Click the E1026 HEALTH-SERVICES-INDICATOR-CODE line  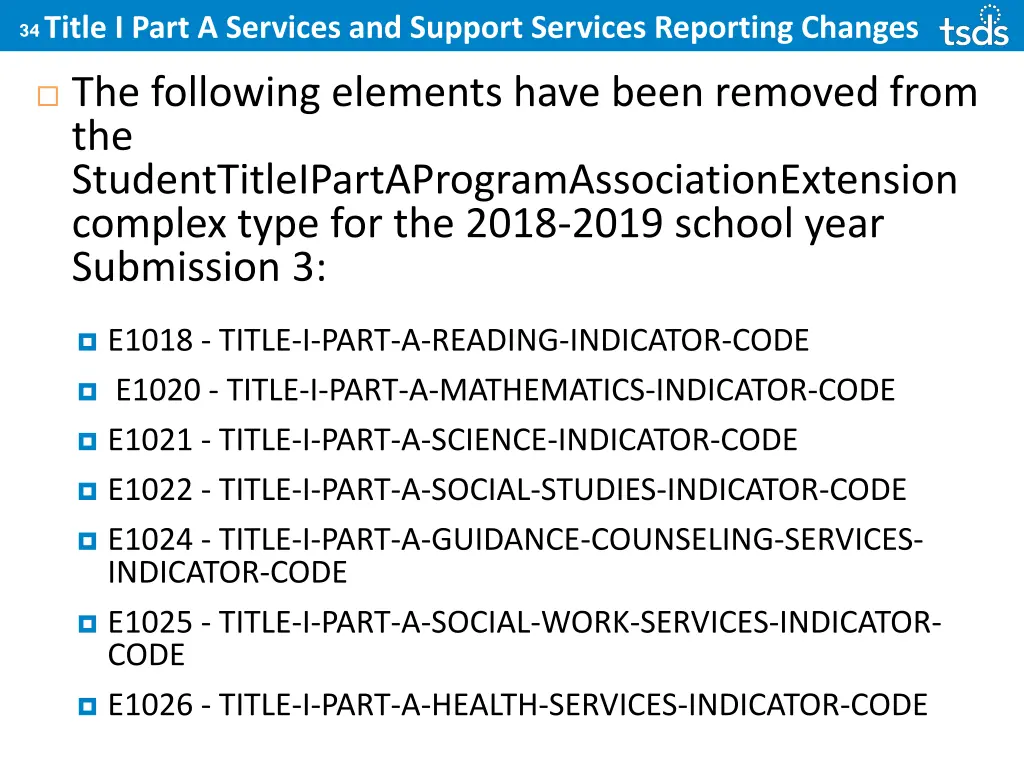(x=518, y=705)
